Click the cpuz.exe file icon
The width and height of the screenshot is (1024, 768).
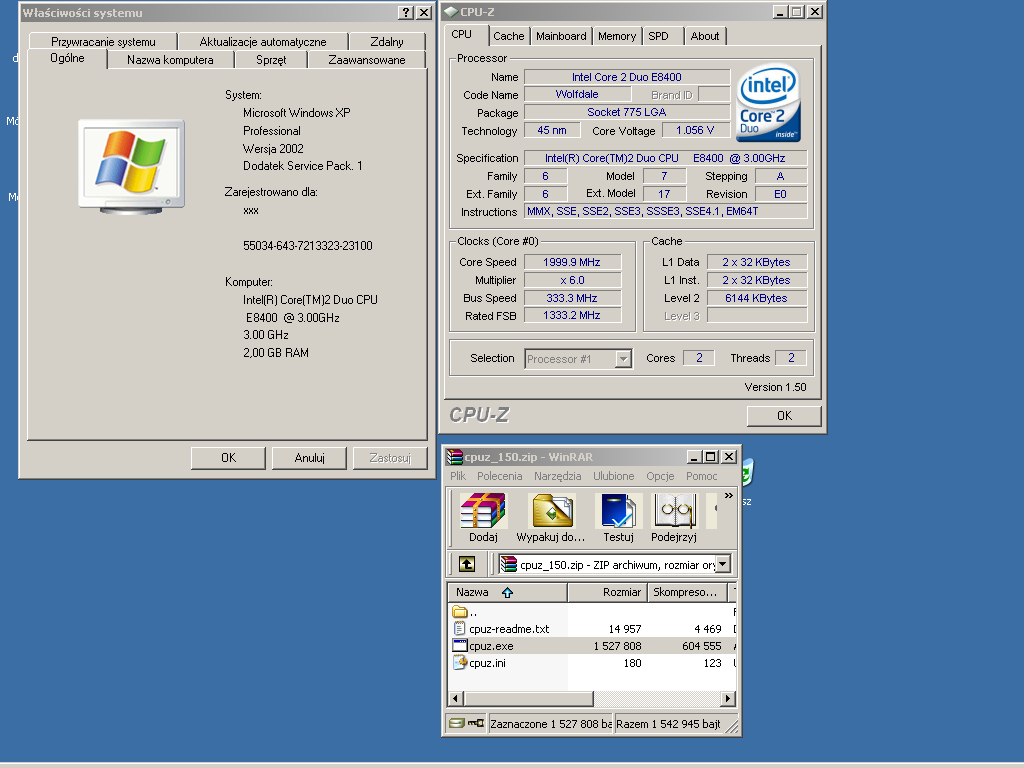click(x=460, y=646)
